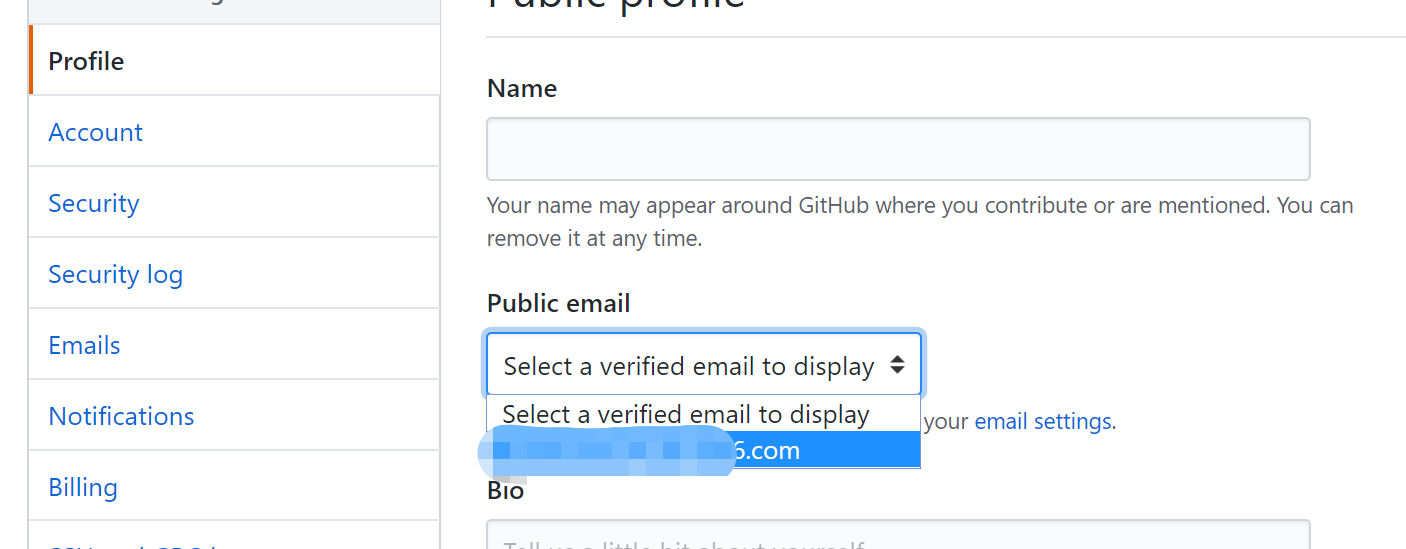
Task: Open the Billing page
Action: pyautogui.click(x=83, y=487)
